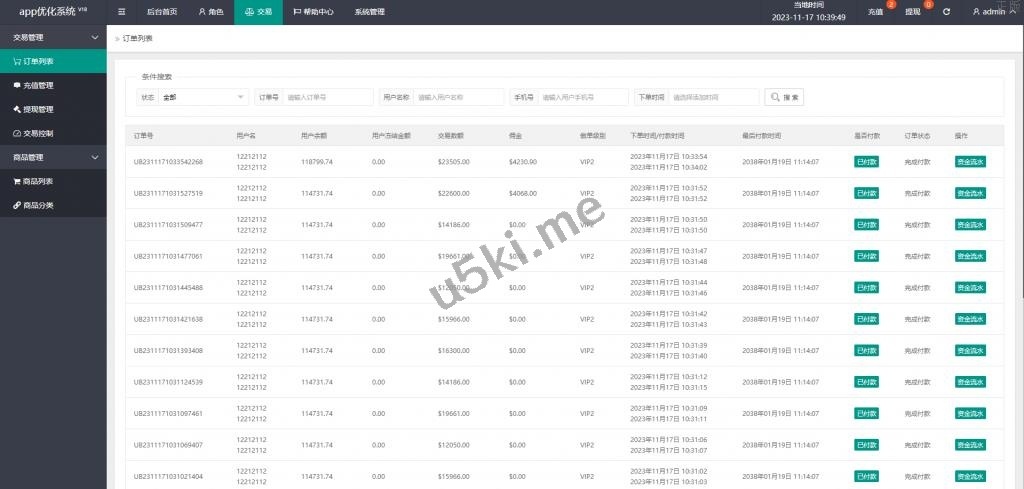Collapse the 商品管理 sidebar group

point(53,157)
